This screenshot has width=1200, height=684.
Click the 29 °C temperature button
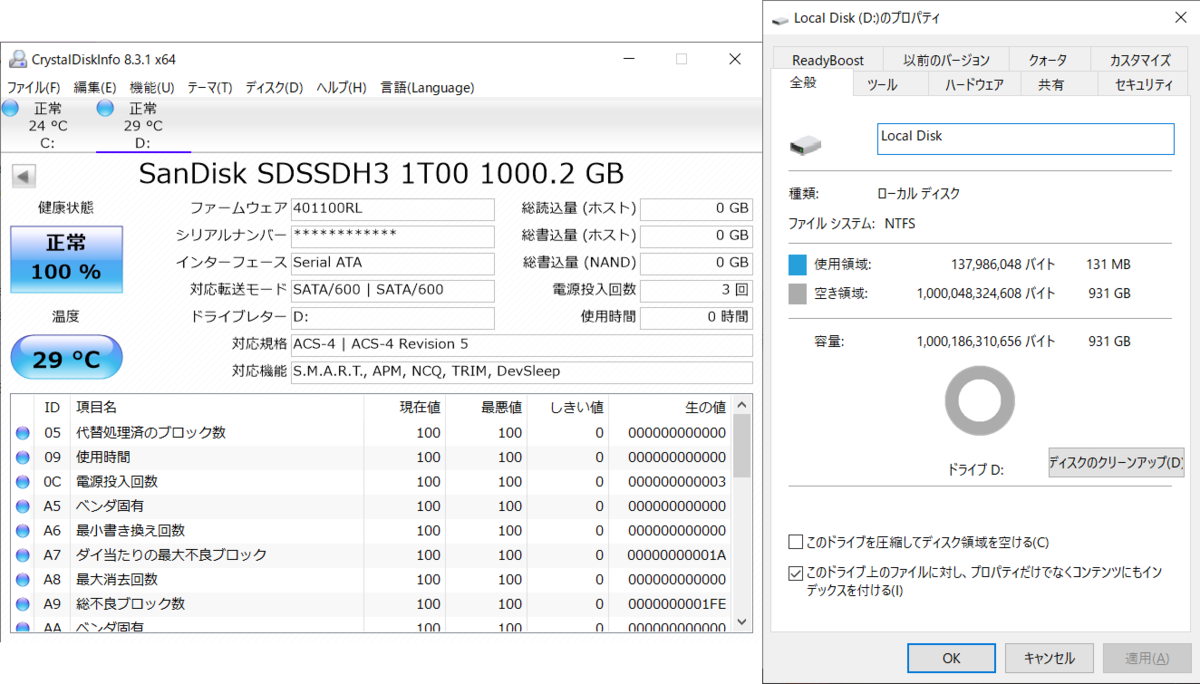coord(66,359)
